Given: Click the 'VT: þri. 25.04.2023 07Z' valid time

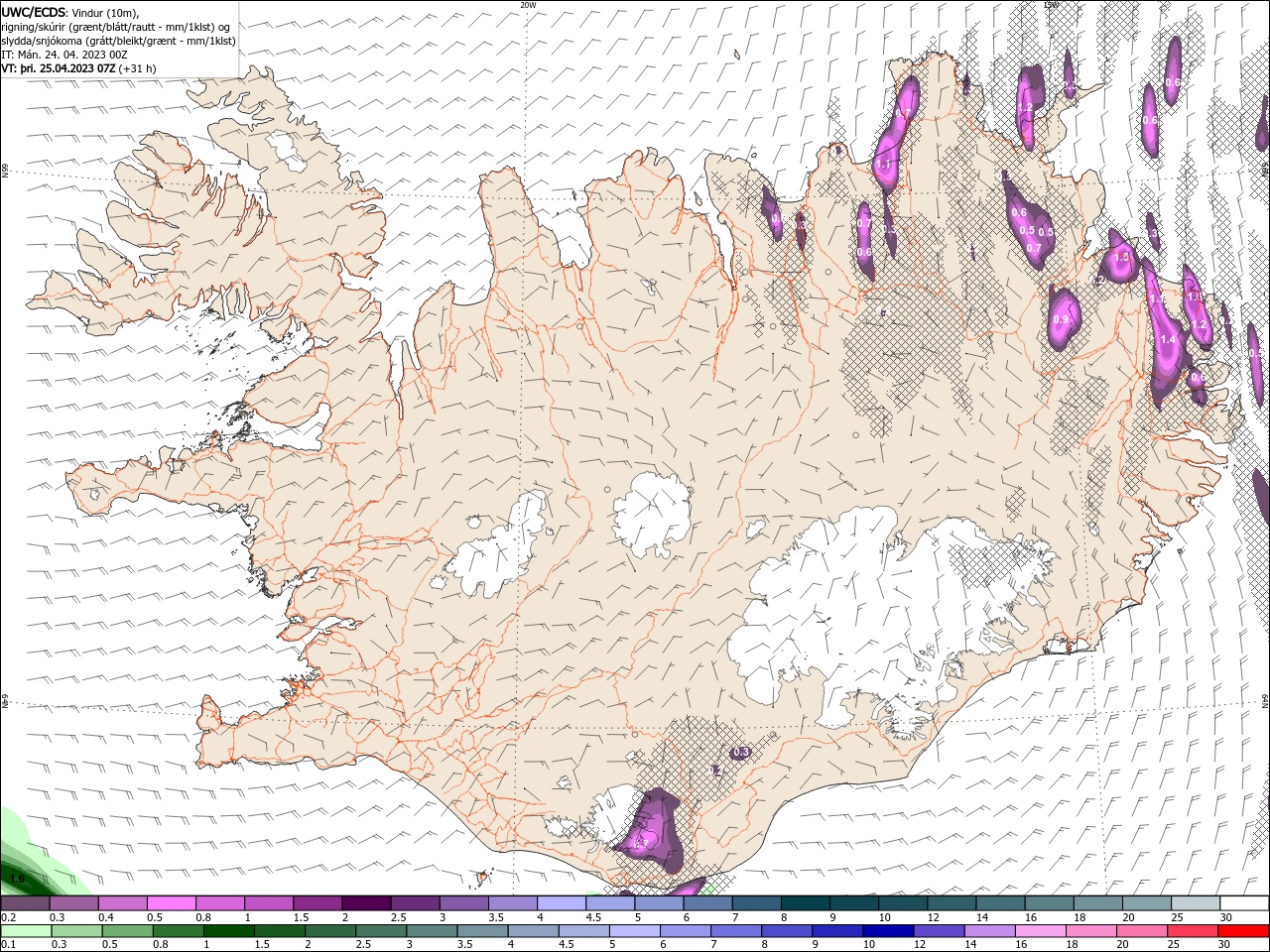Looking at the screenshot, I should tap(59, 68).
